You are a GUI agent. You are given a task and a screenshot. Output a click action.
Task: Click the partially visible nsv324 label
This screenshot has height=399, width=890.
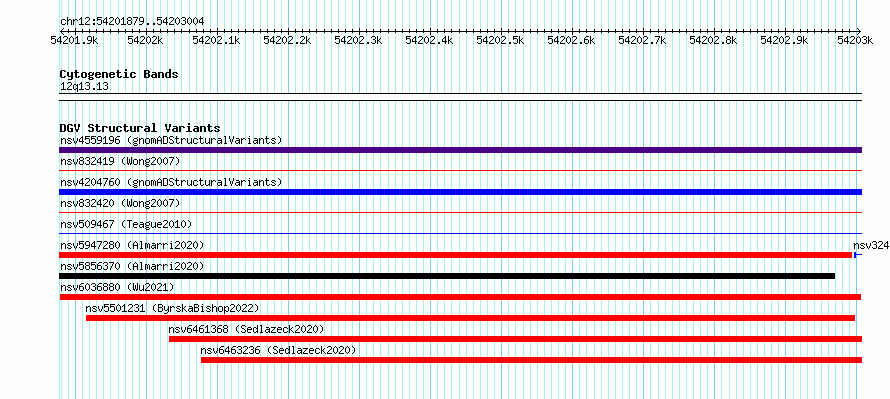coord(871,245)
